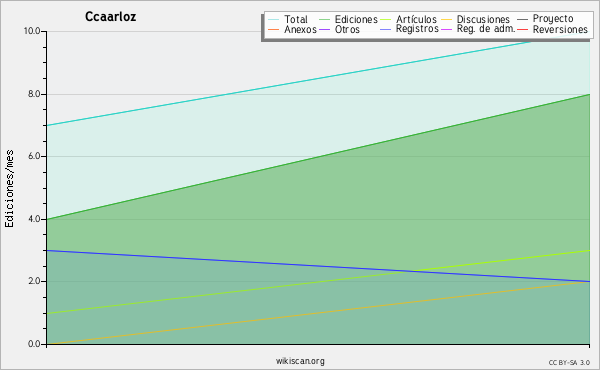Click the Reversiones legend label
The image size is (600, 370).
pos(560,29)
